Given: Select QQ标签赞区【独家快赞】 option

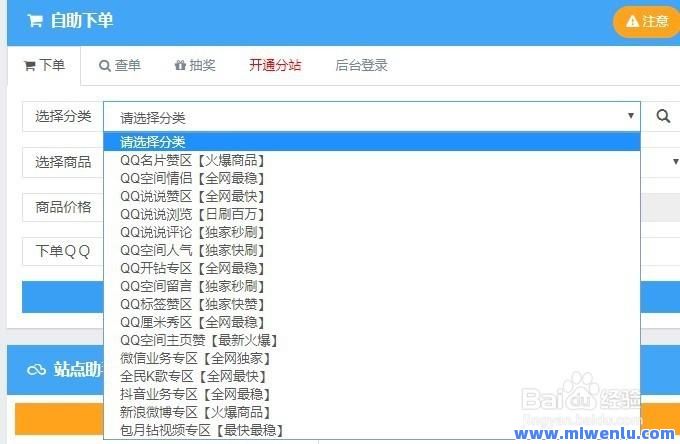Looking at the screenshot, I should (372, 304).
